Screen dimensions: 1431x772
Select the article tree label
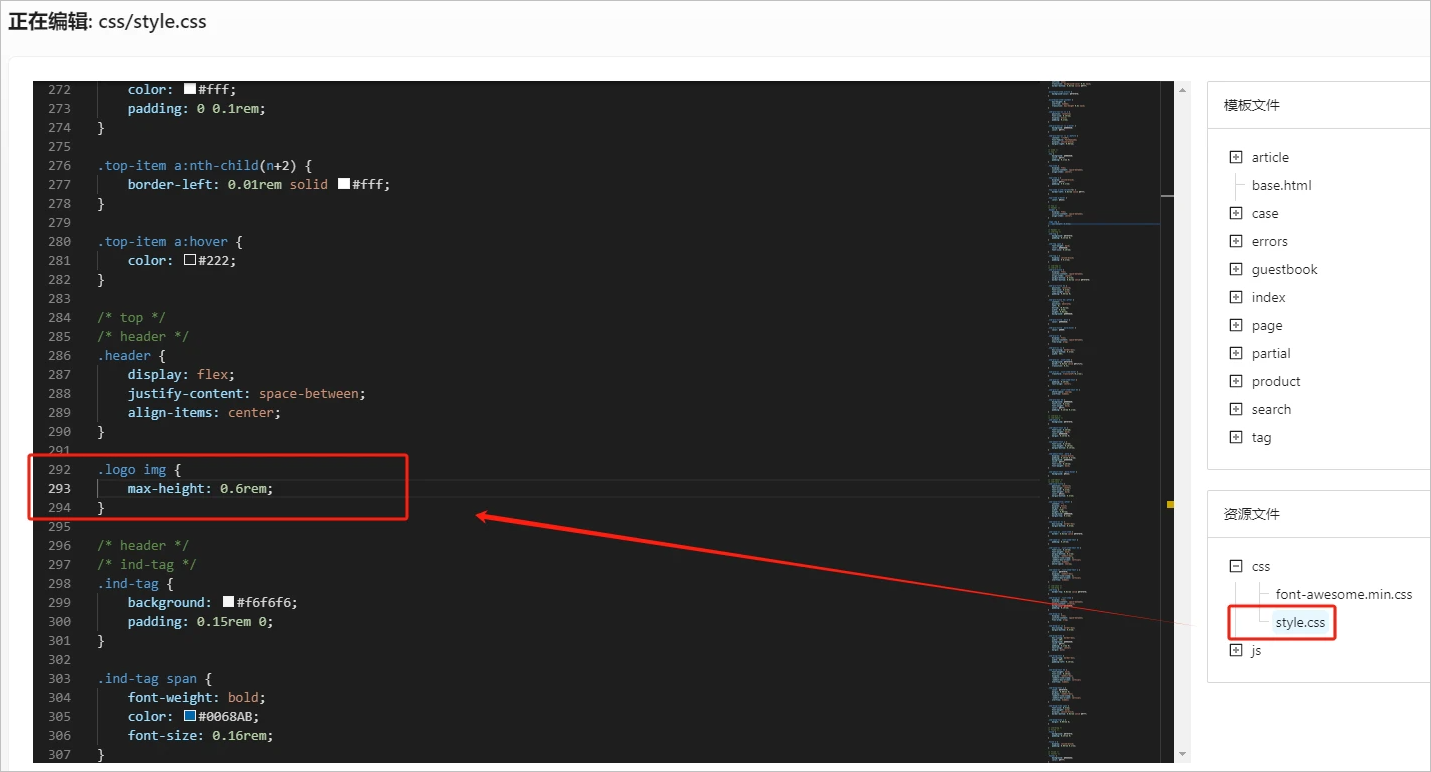[x=1270, y=157]
